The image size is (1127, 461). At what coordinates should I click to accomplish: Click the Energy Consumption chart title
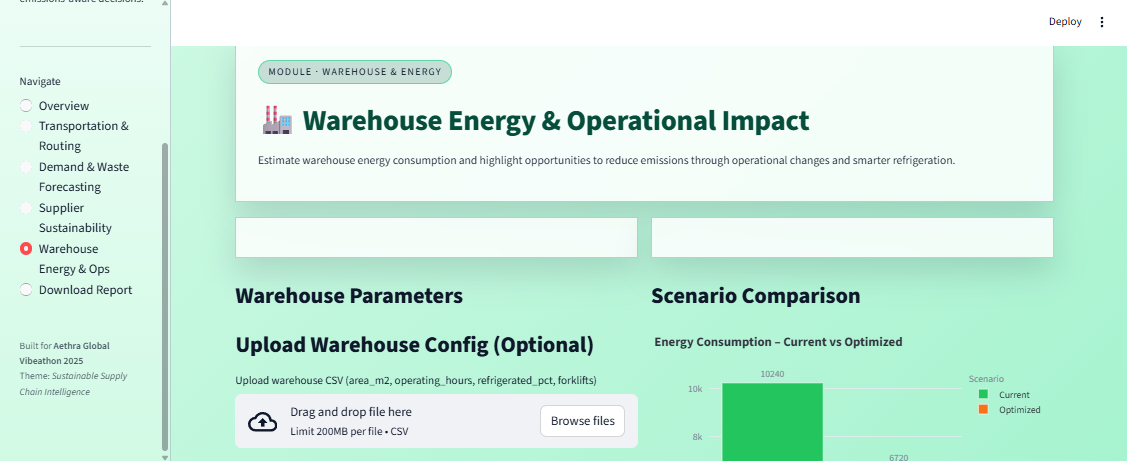pos(778,342)
